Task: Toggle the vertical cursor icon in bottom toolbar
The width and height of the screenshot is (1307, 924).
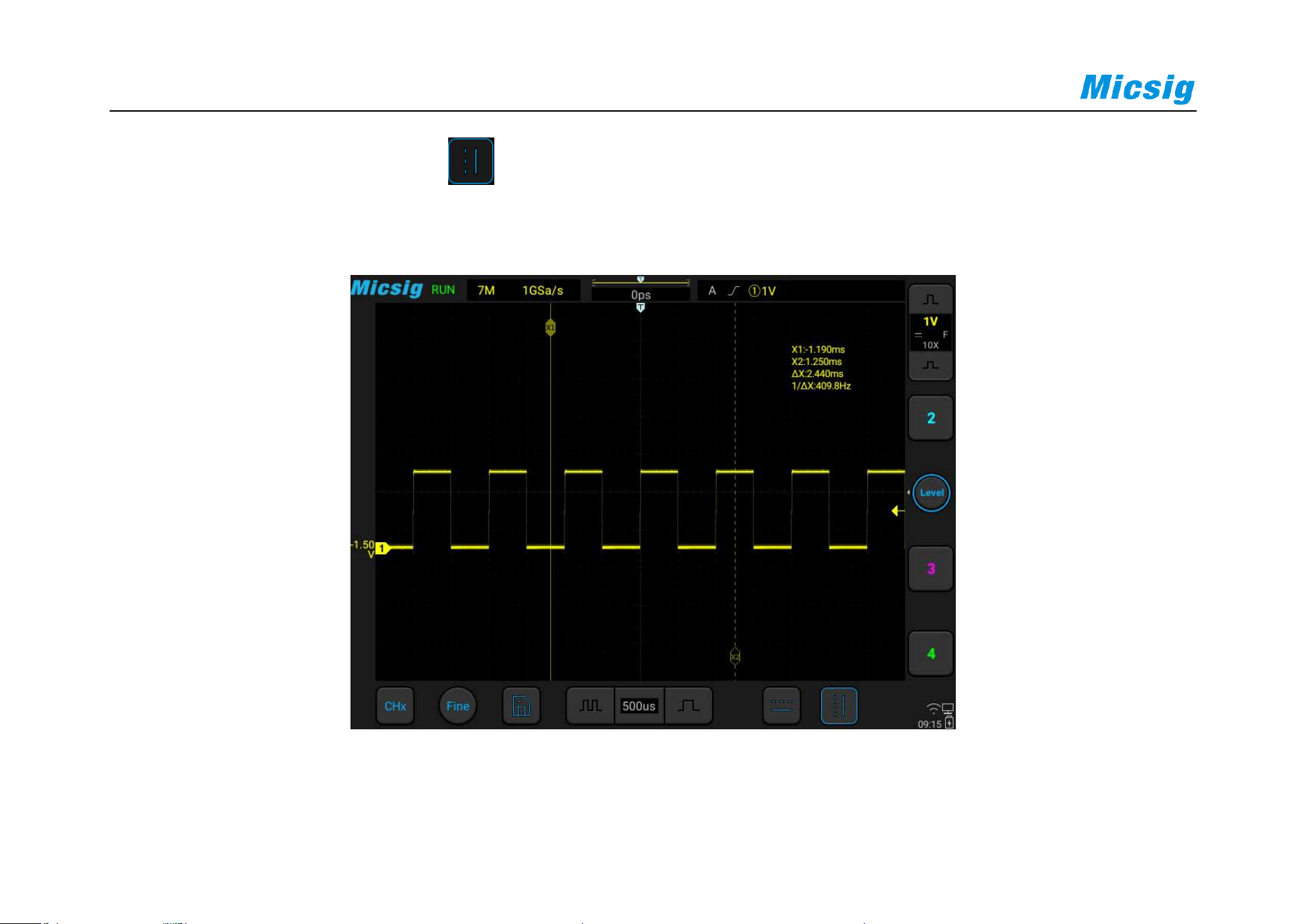Action: [839, 706]
